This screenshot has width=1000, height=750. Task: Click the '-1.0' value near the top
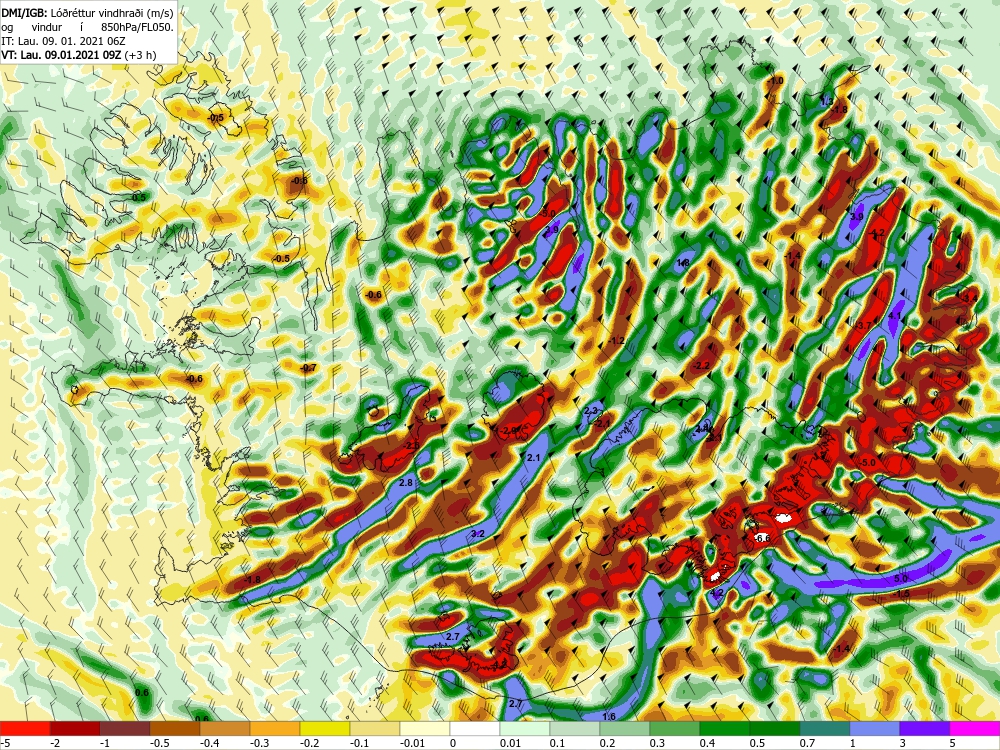(776, 81)
